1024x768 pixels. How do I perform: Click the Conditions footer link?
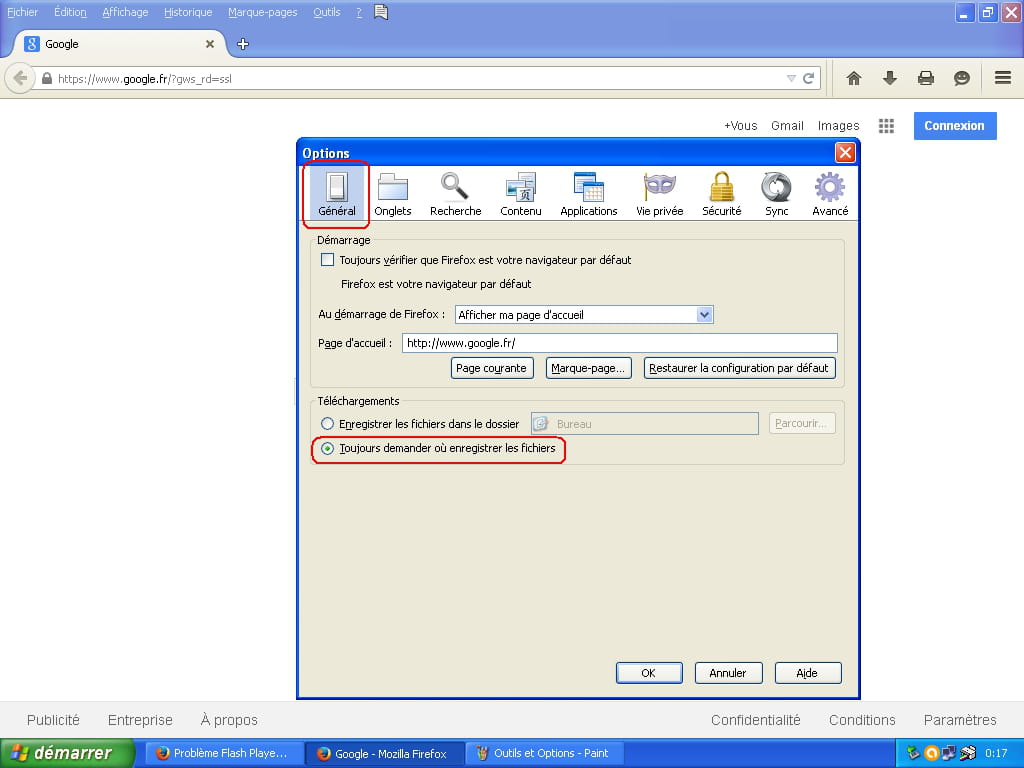pyautogui.click(x=862, y=720)
